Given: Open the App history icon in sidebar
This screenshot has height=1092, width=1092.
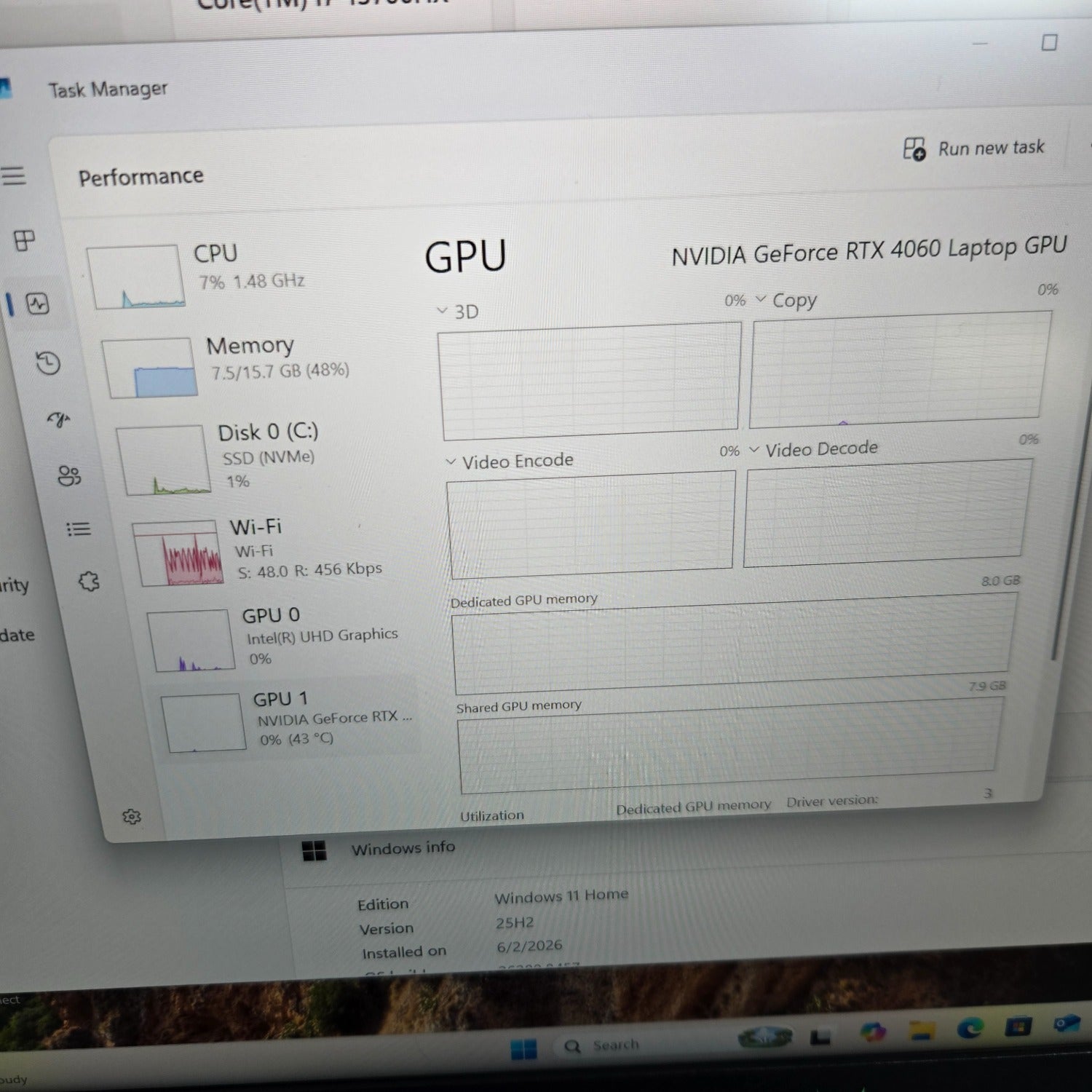Looking at the screenshot, I should pyautogui.click(x=48, y=363).
